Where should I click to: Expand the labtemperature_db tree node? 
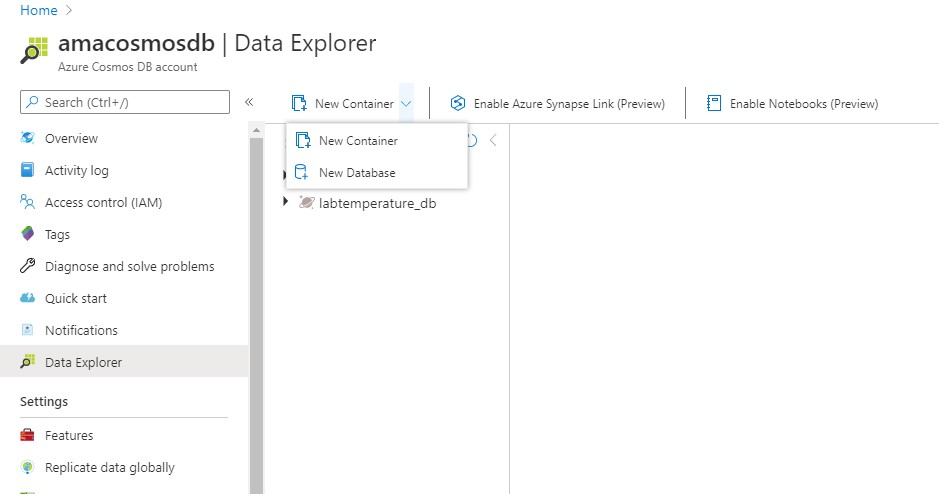pyautogui.click(x=286, y=202)
